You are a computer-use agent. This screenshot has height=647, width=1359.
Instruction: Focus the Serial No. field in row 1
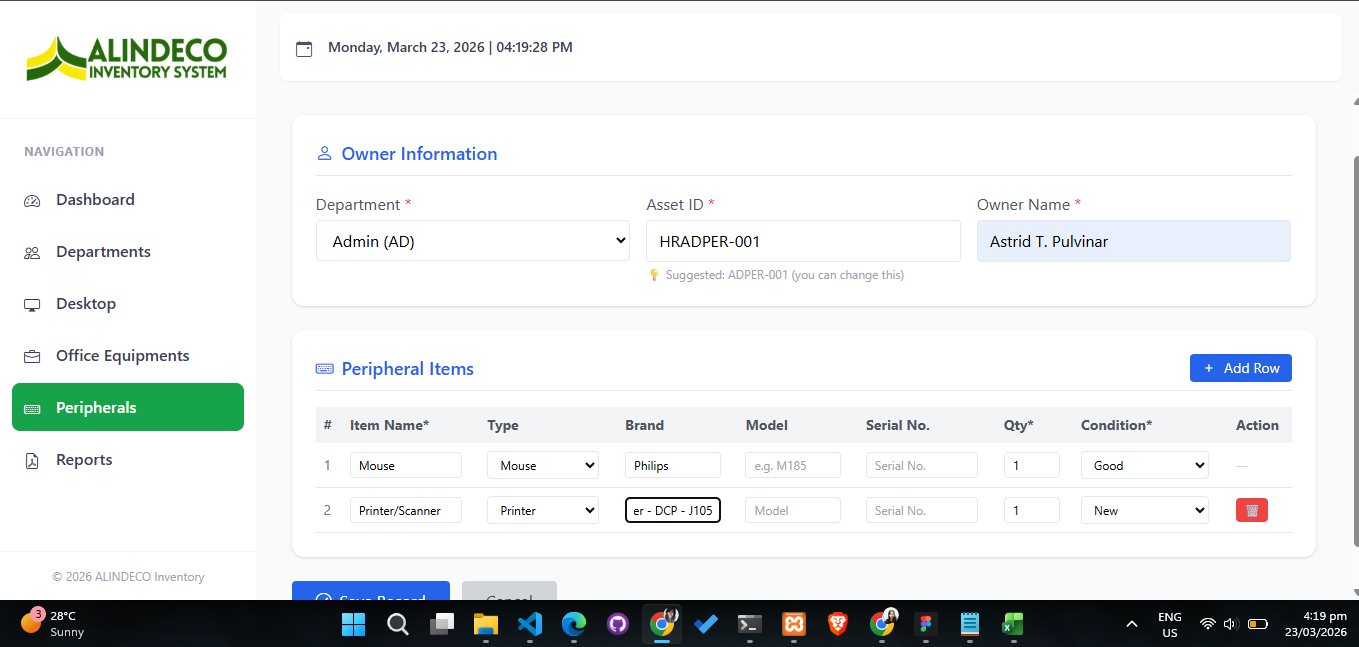point(921,465)
